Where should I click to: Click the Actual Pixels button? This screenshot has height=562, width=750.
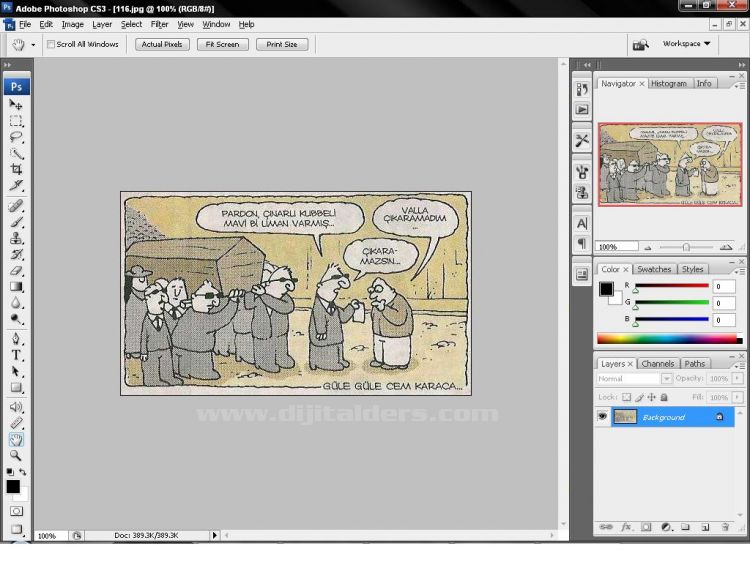pyautogui.click(x=162, y=44)
